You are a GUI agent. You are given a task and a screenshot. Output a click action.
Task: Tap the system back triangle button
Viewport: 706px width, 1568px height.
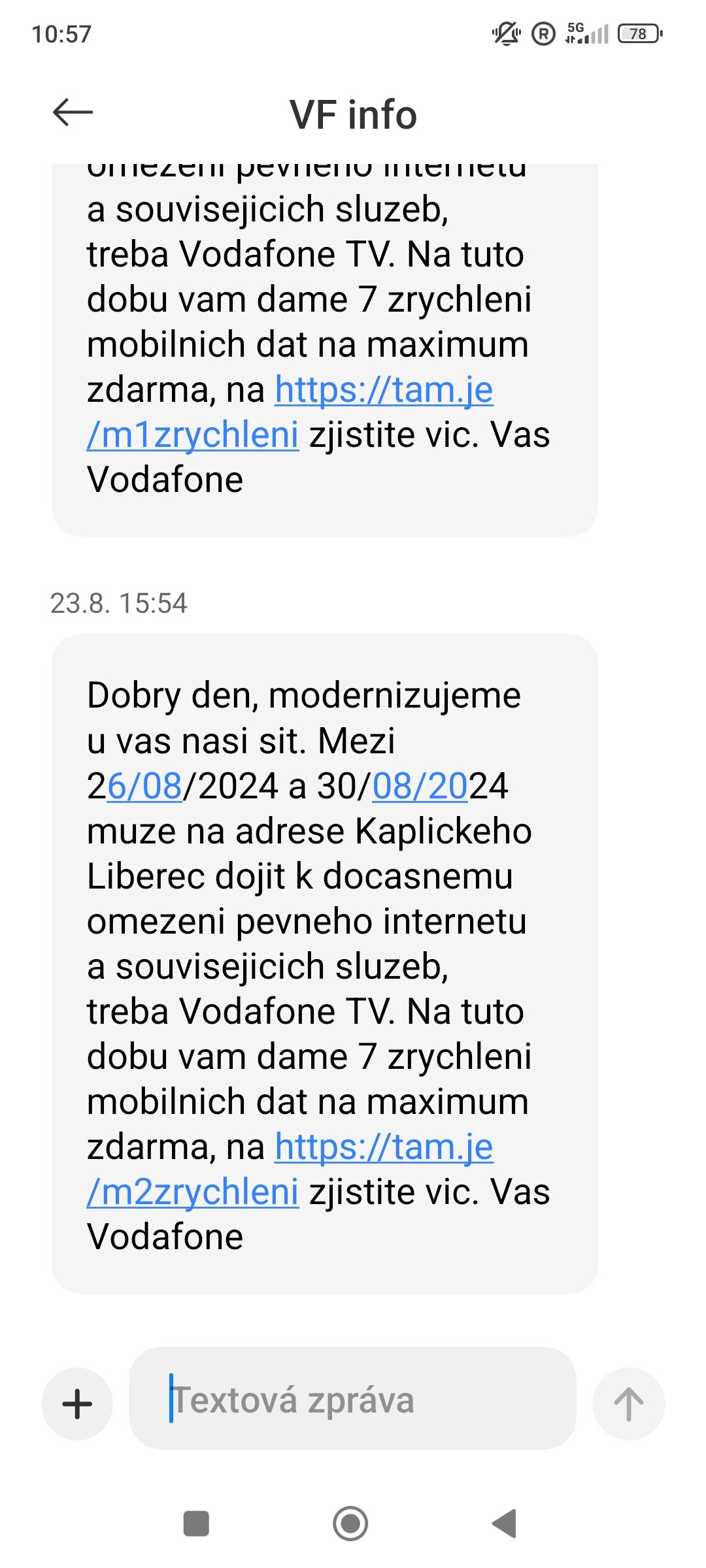pyautogui.click(x=505, y=1524)
